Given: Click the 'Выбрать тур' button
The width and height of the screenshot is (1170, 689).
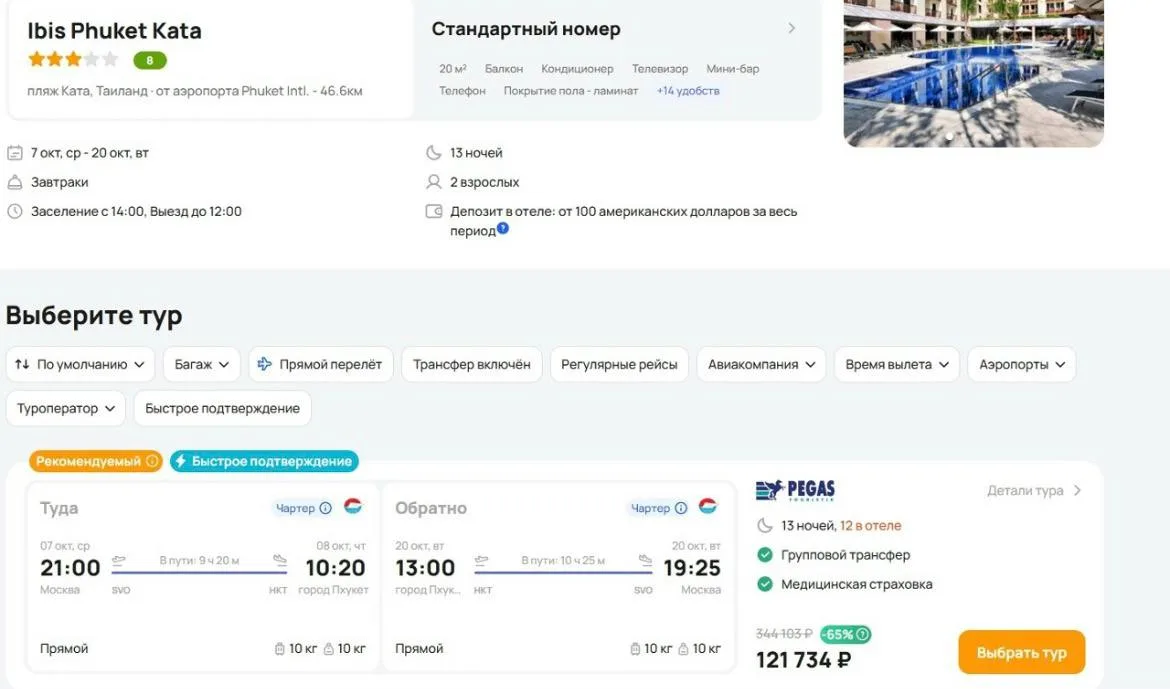Looking at the screenshot, I should click(1022, 652).
